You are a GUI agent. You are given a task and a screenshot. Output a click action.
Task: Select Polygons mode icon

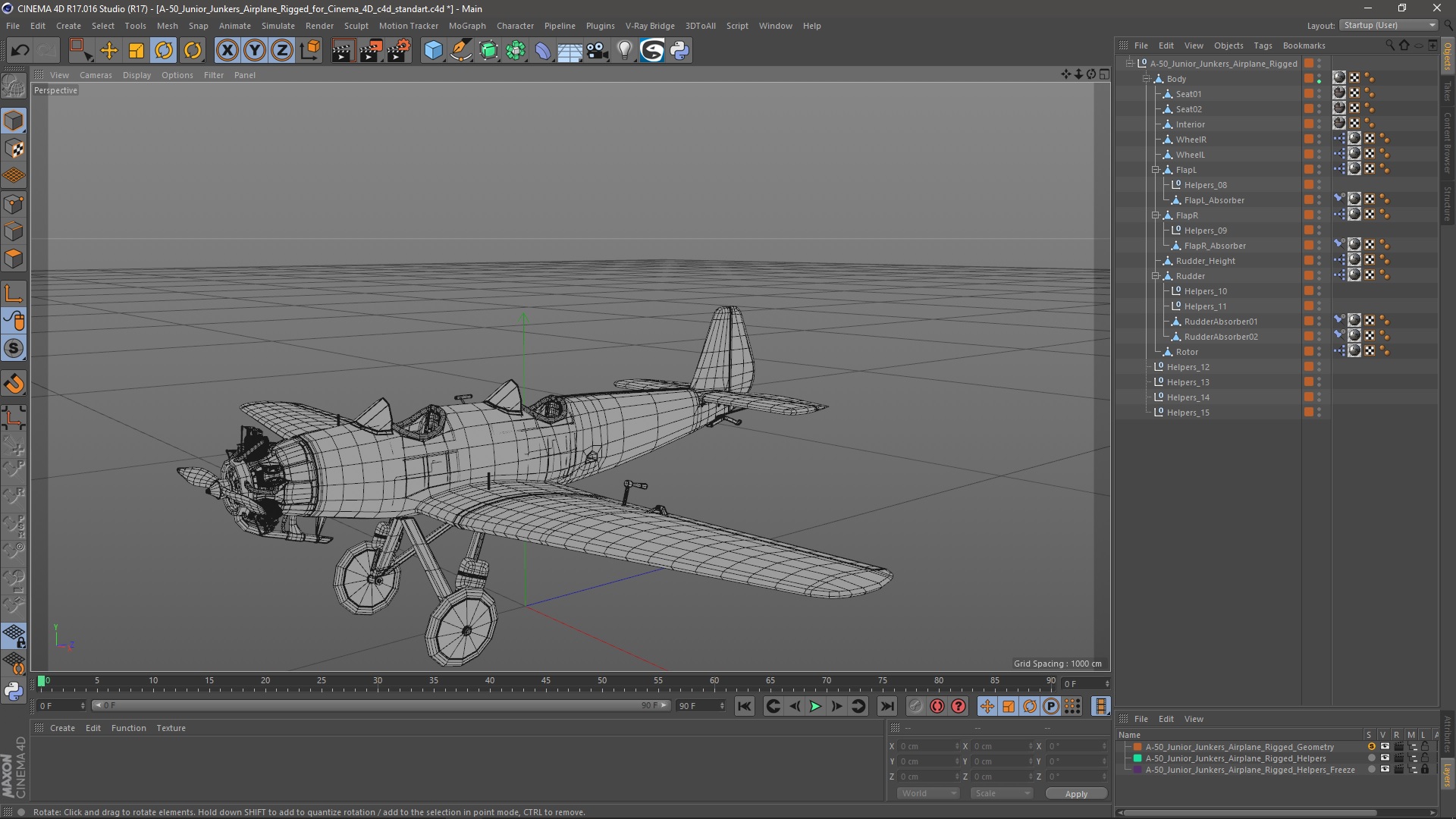tap(14, 259)
